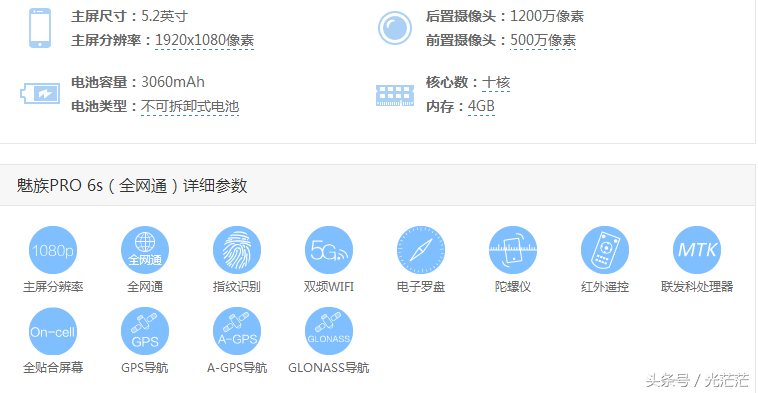Click the camera lens icon
The image size is (758, 393).
click(395, 28)
